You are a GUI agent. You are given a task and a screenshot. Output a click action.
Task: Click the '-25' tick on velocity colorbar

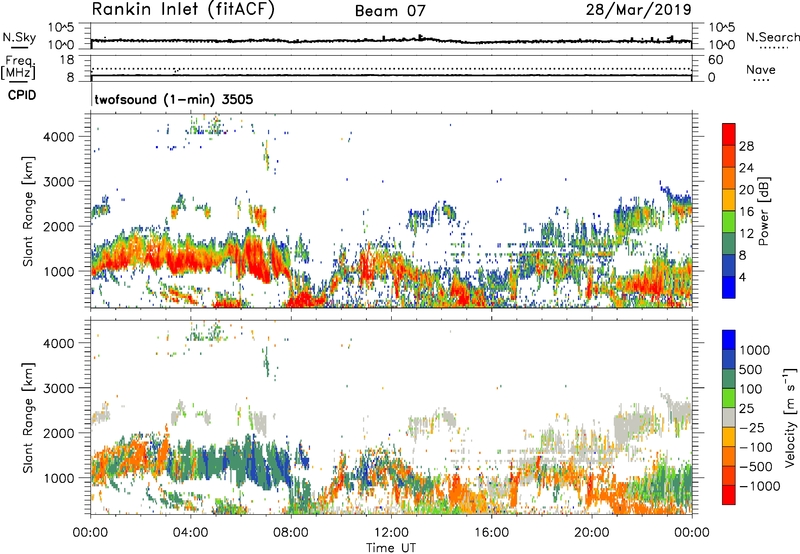point(752,428)
